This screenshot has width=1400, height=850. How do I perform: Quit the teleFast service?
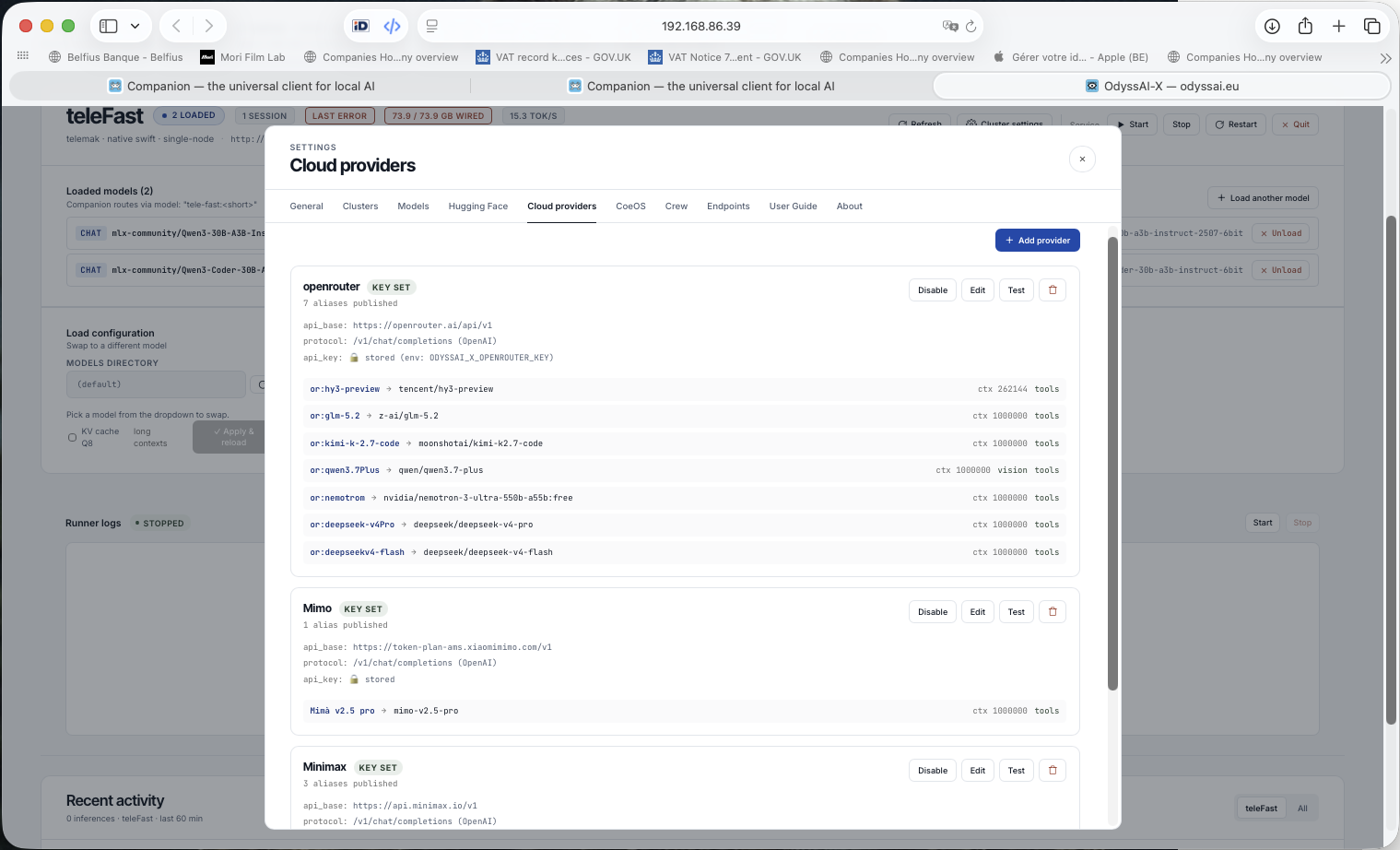(1295, 124)
